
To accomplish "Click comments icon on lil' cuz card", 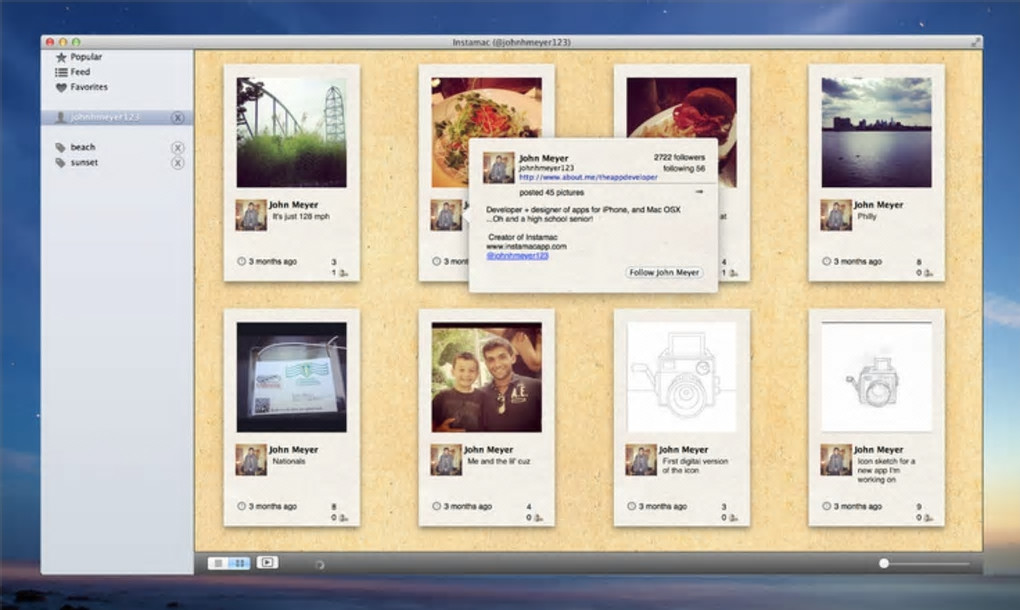I will [x=539, y=518].
